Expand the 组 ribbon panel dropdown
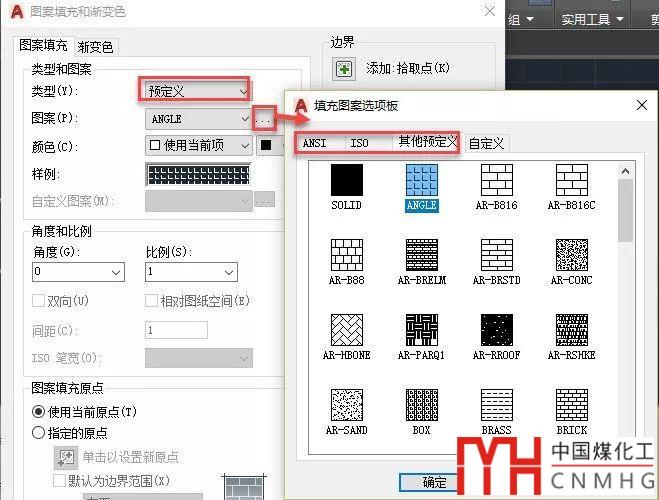The height and width of the screenshot is (500, 659). point(521,19)
